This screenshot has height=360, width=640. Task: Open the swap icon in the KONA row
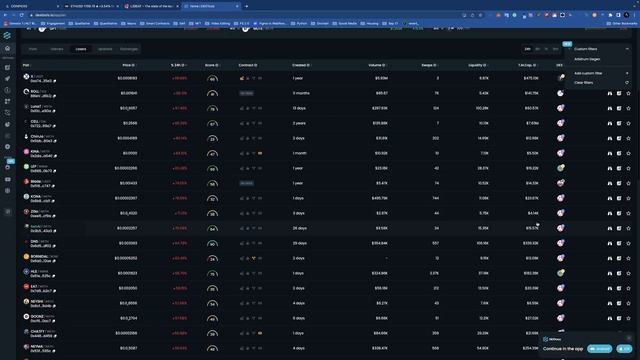pos(619,198)
